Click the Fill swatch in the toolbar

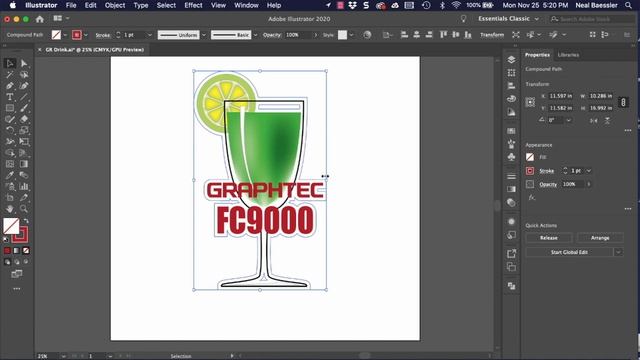[11, 226]
